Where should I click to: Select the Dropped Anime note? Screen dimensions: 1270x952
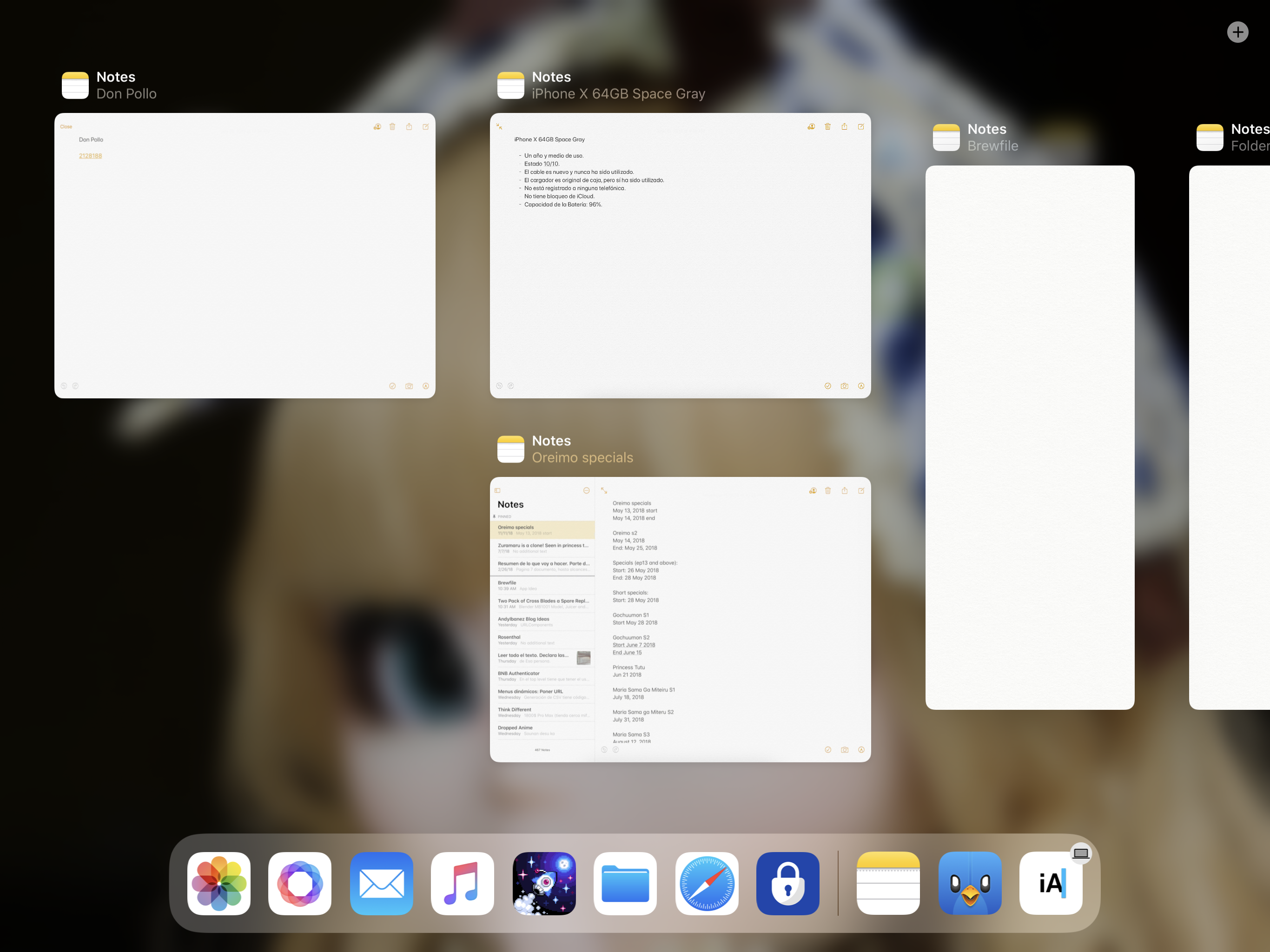(x=542, y=730)
